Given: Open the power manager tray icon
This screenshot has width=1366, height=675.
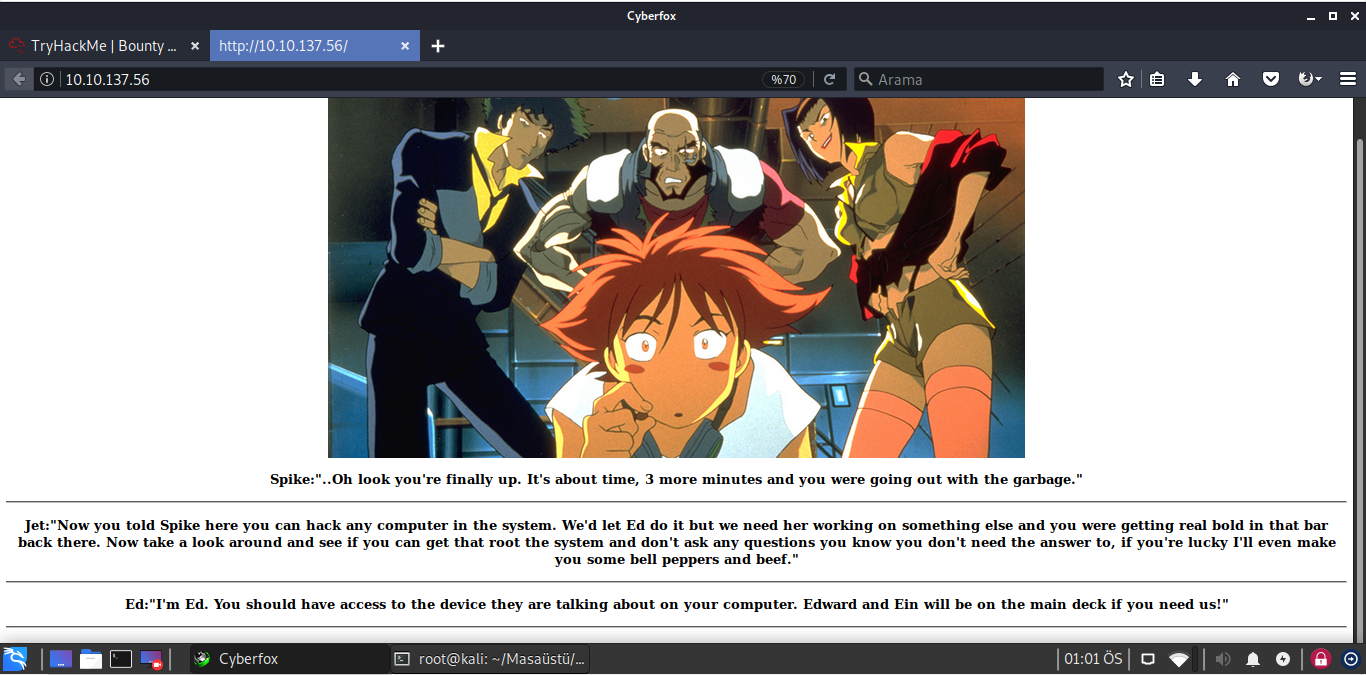Looking at the screenshot, I should (1283, 659).
